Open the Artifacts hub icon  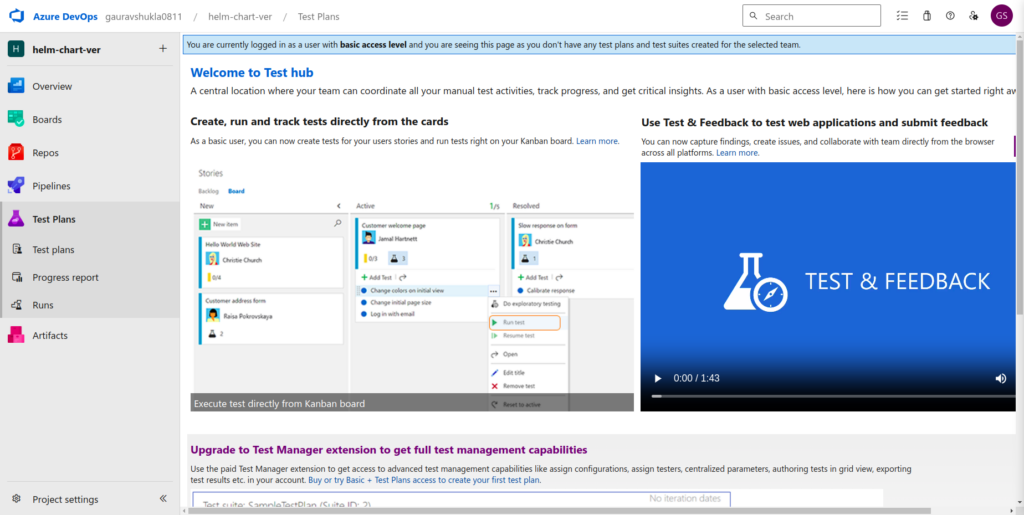coord(16,336)
